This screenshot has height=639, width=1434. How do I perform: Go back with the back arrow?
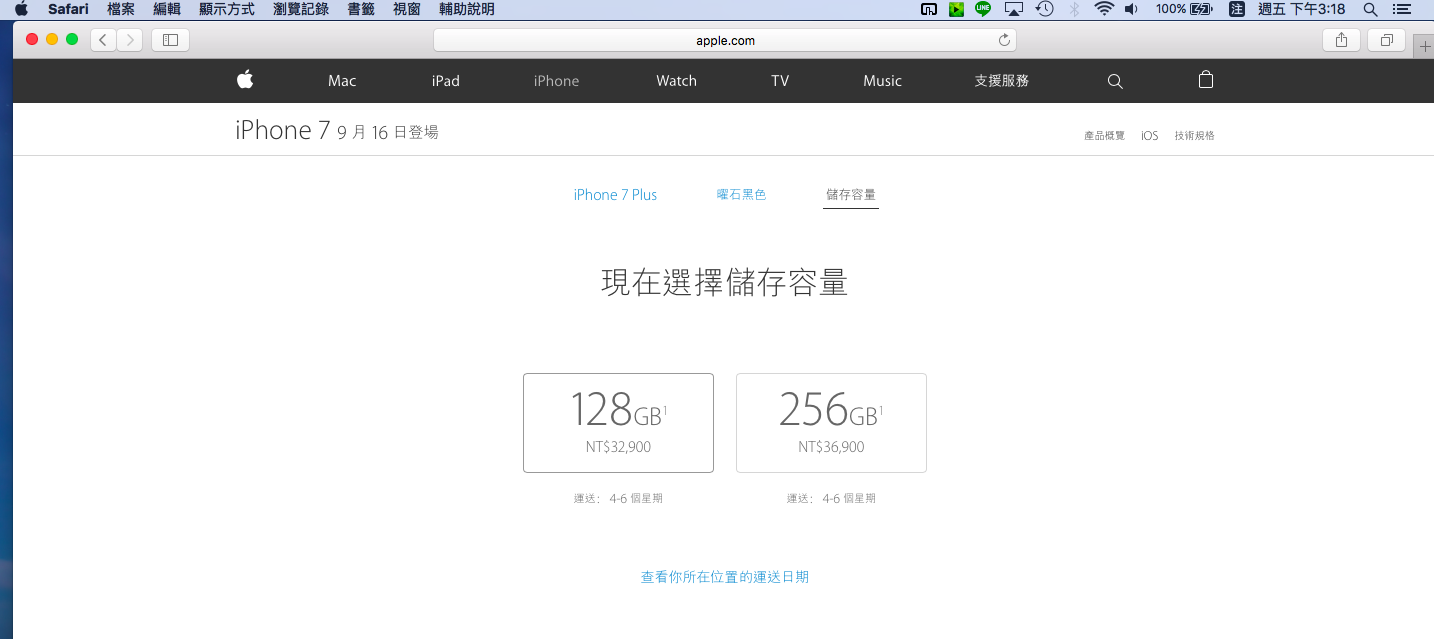(103, 40)
